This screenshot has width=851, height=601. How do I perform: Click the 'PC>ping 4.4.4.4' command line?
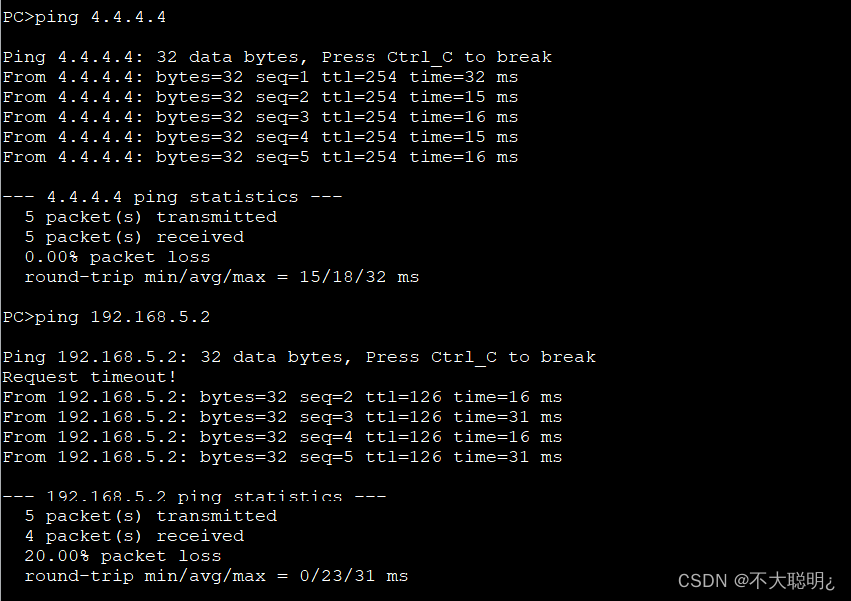pyautogui.click(x=84, y=17)
